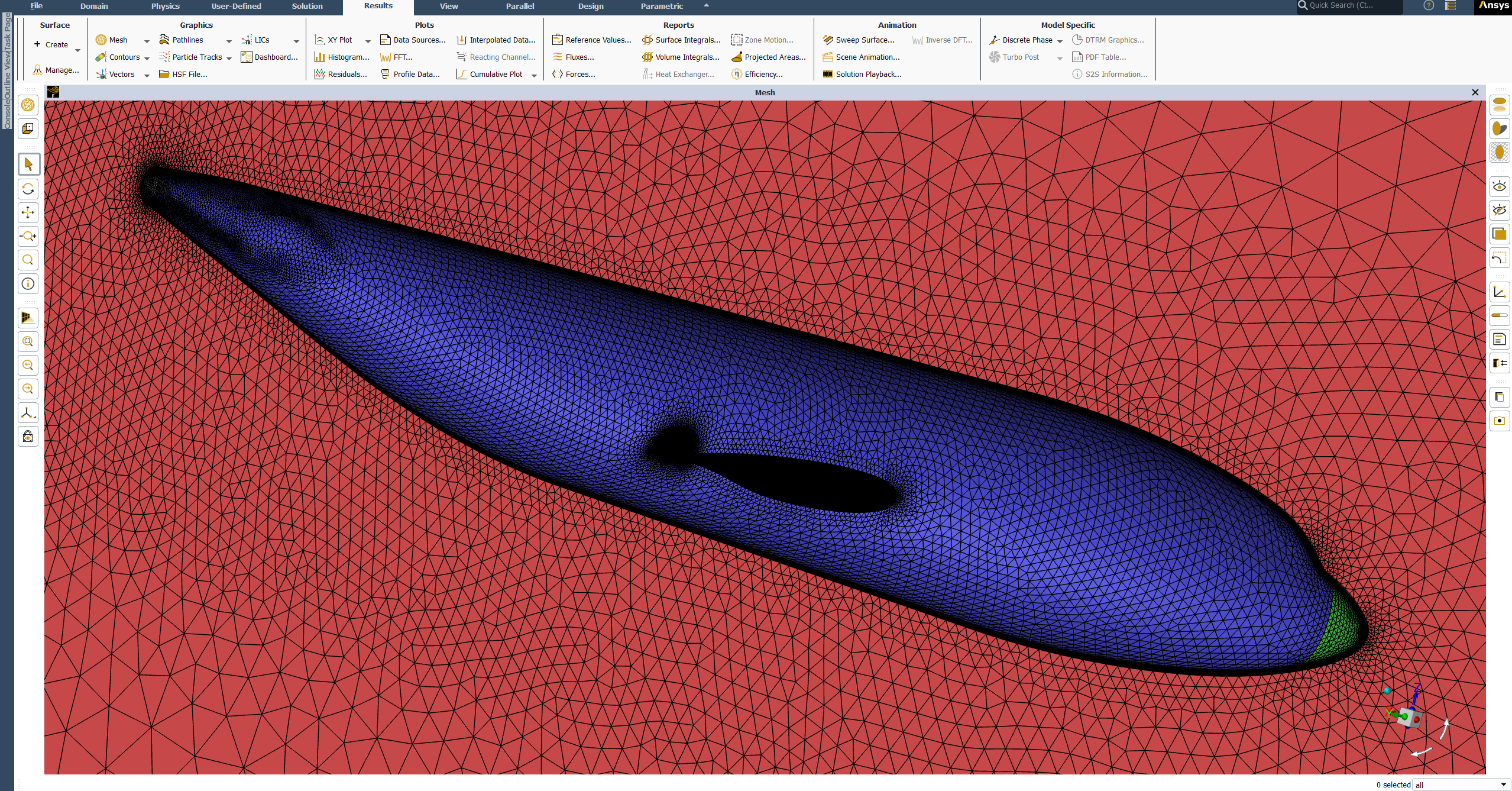1512x791 pixels.
Task: Select the mouse pointer selection tool
Action: 28,164
